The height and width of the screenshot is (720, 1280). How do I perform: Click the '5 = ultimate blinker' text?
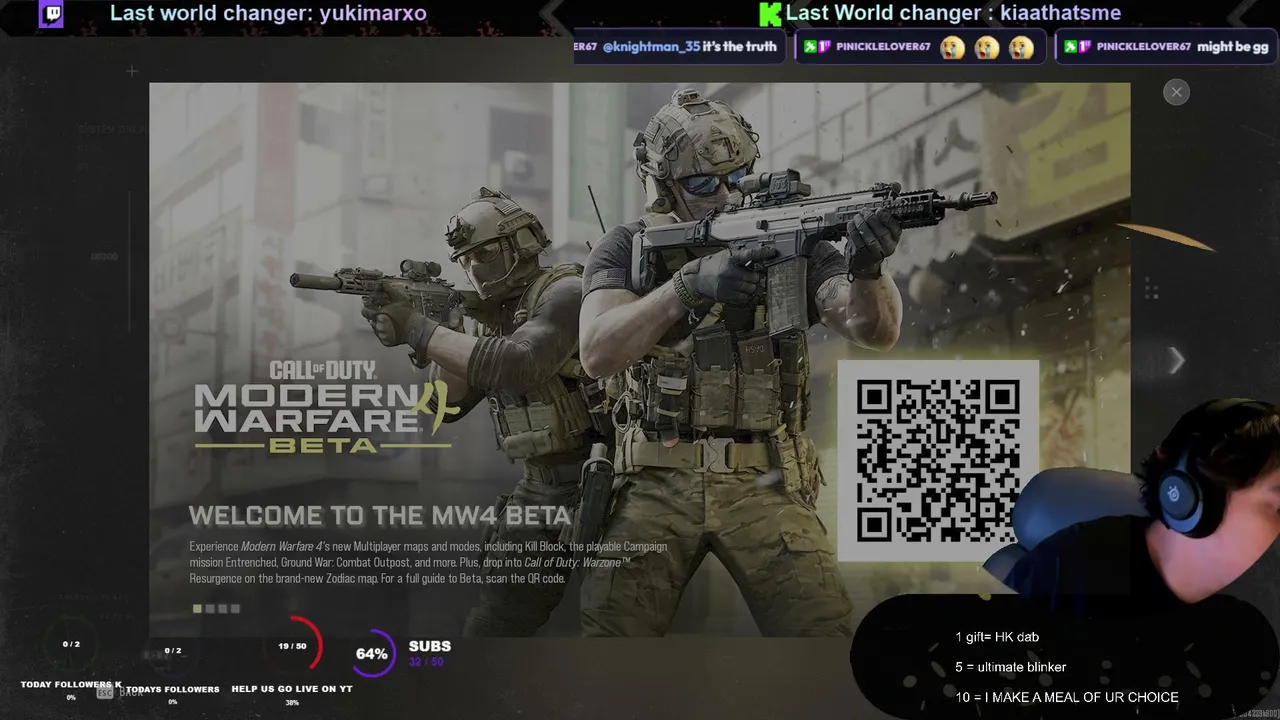1011,667
